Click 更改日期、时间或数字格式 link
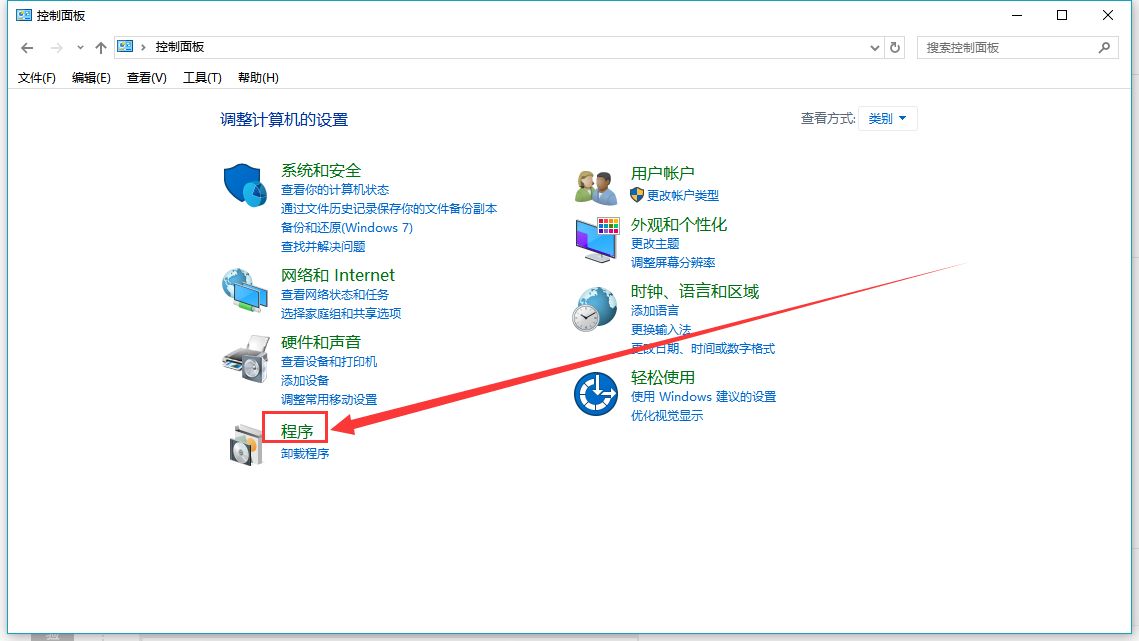This screenshot has height=641, width=1139. point(702,348)
